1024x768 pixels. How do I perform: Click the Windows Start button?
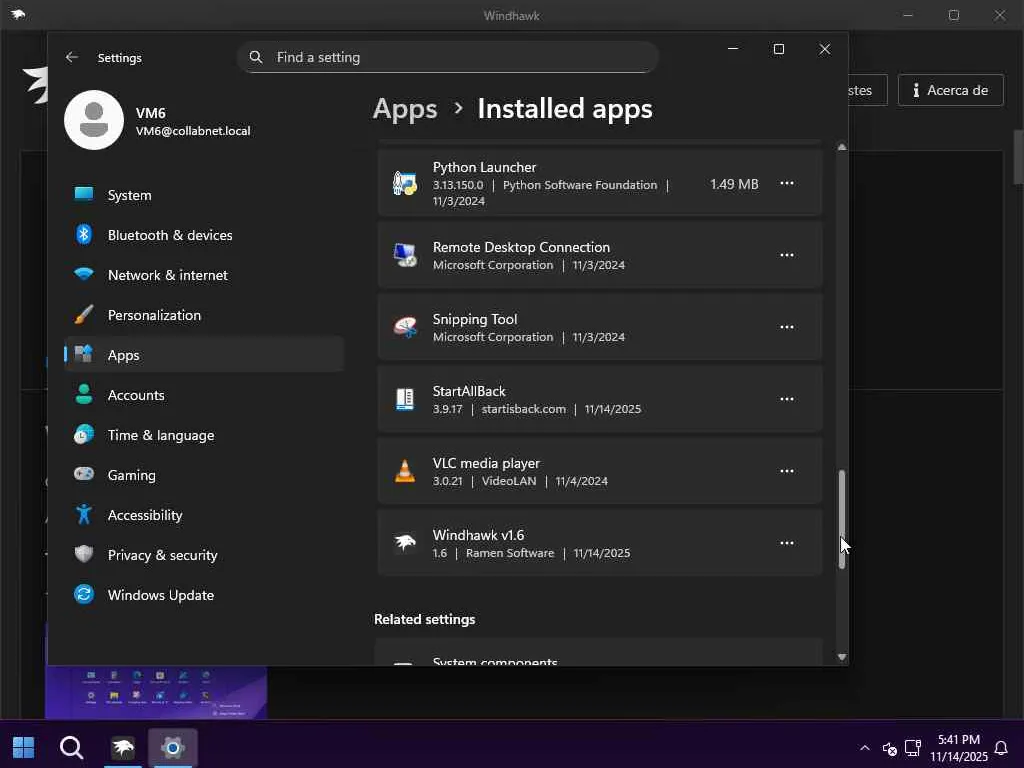pos(23,747)
